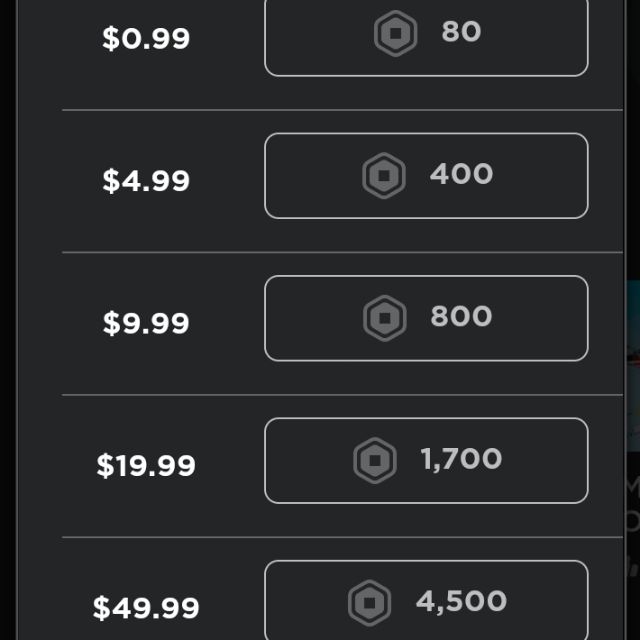Select the 800 Robux package button
Image resolution: width=640 pixels, height=640 pixels.
[x=426, y=318]
